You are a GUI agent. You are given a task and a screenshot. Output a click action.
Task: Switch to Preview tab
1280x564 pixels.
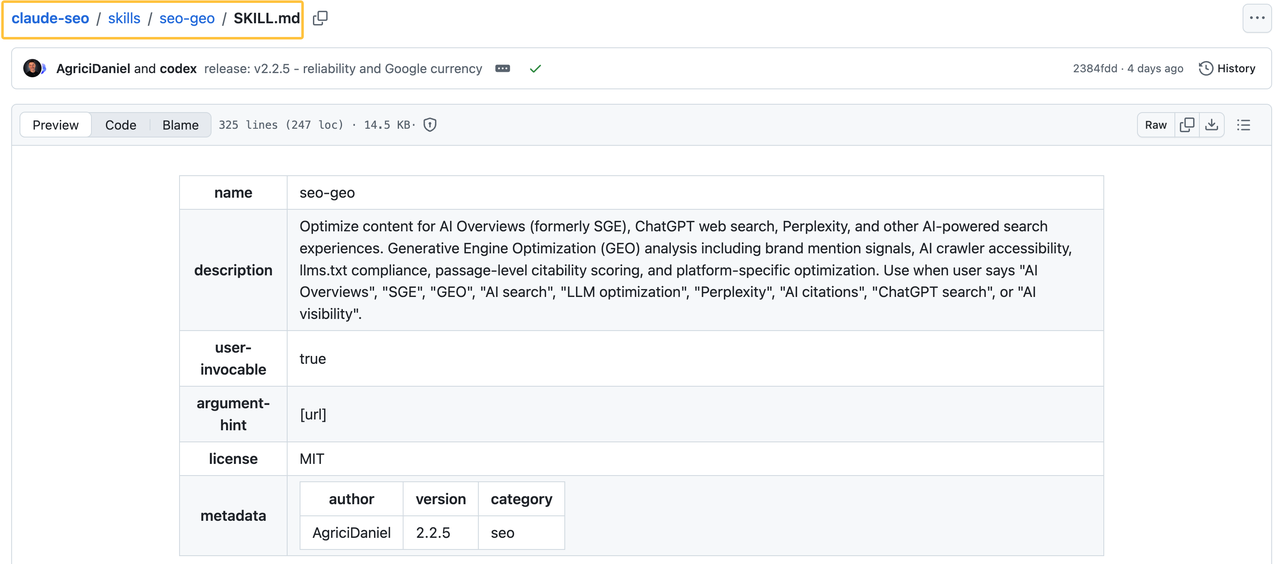click(56, 125)
